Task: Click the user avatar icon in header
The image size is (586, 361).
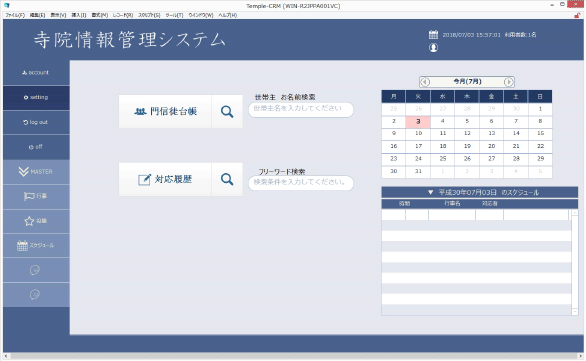Action: pyautogui.click(x=433, y=47)
